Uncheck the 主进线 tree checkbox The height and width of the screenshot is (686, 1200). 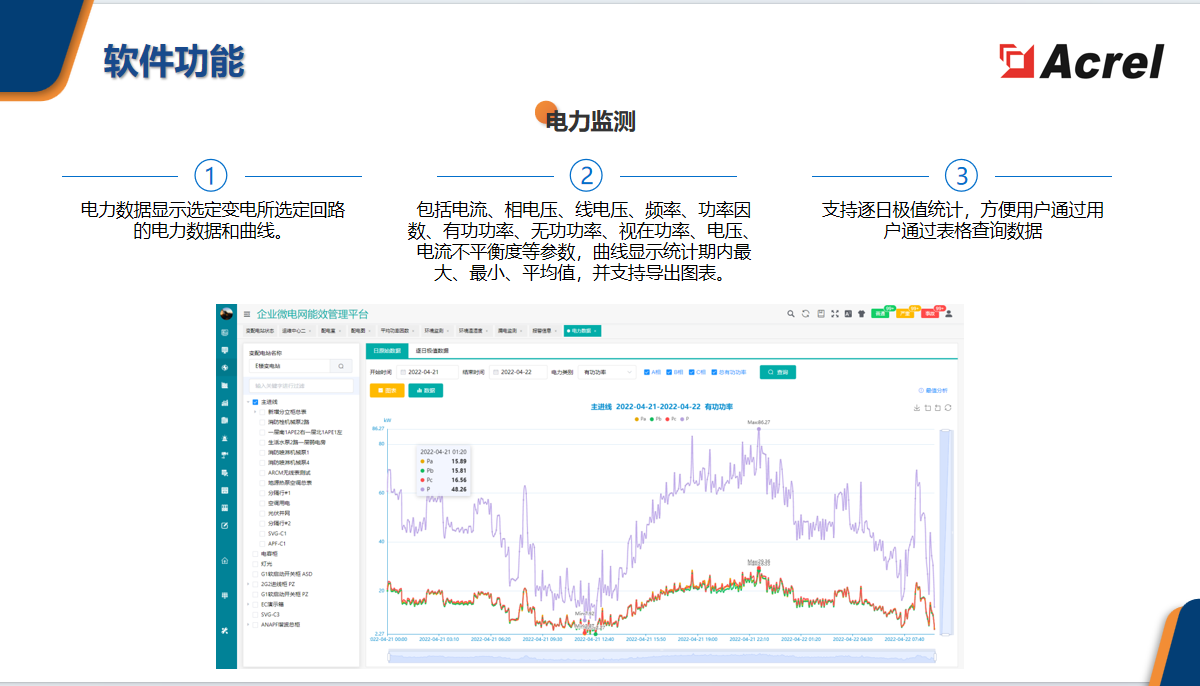[255, 402]
